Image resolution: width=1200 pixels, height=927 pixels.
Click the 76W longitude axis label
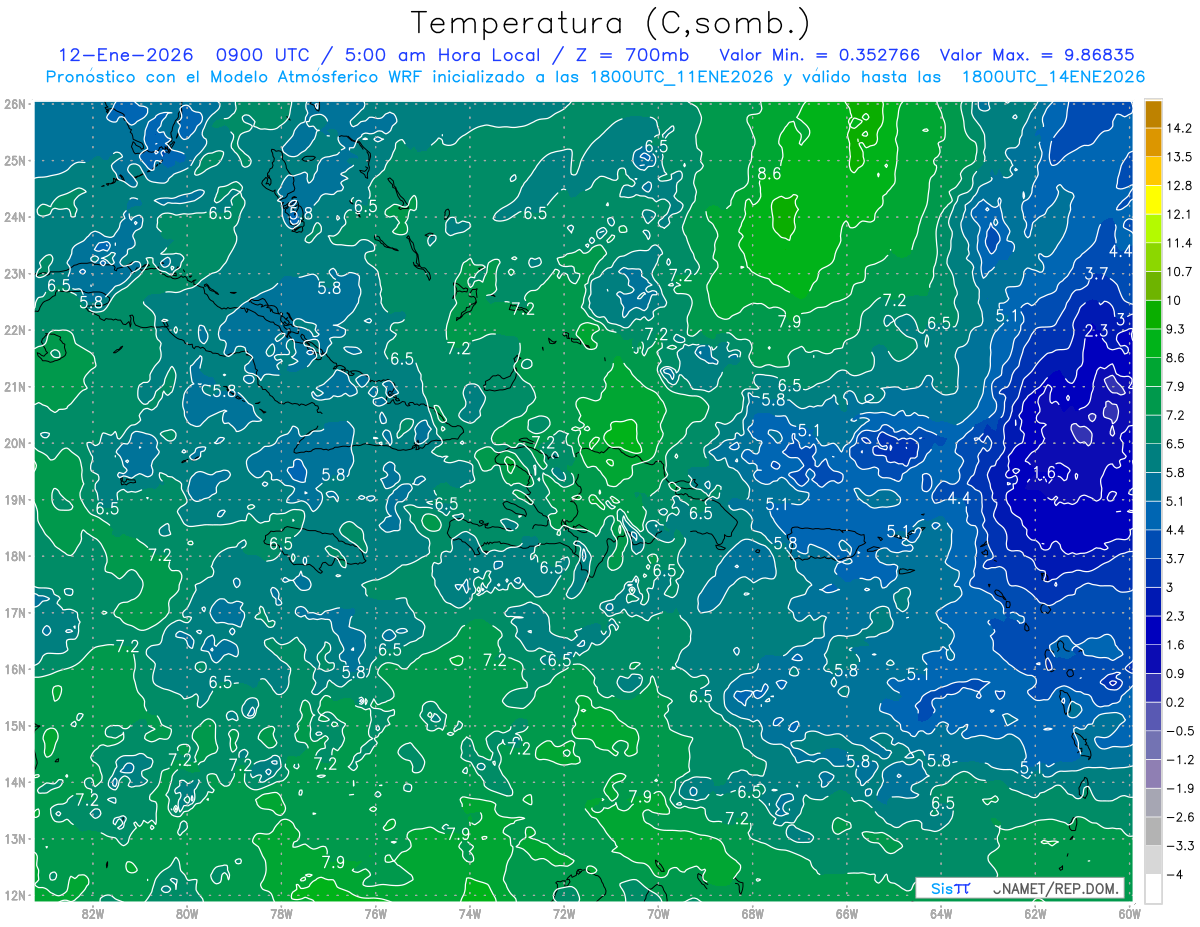(375, 913)
